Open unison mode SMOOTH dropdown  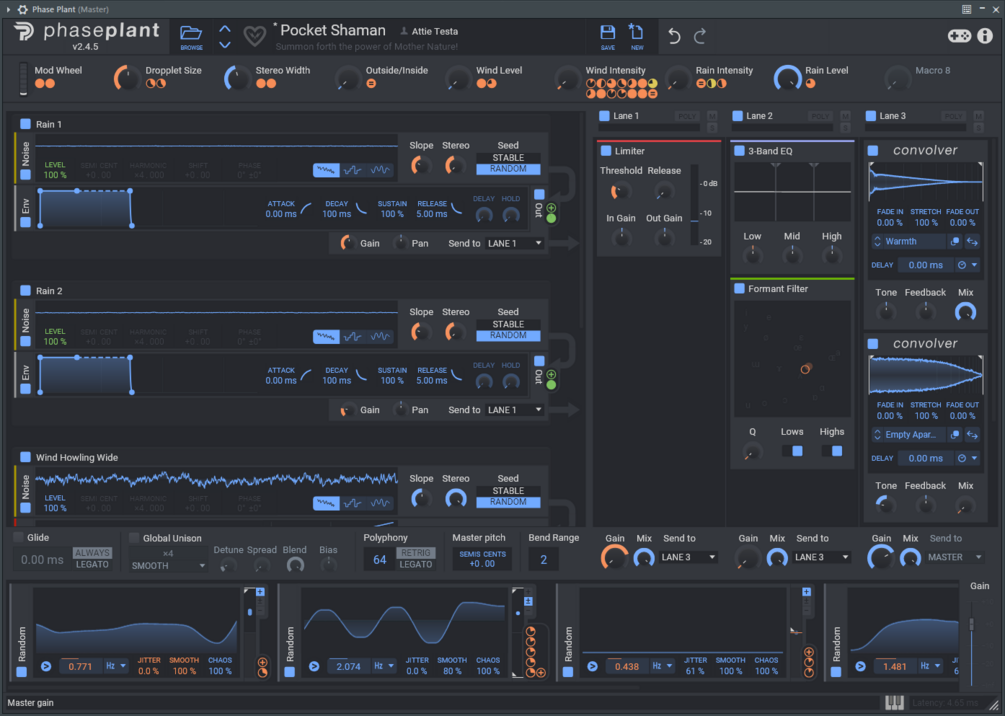168,566
